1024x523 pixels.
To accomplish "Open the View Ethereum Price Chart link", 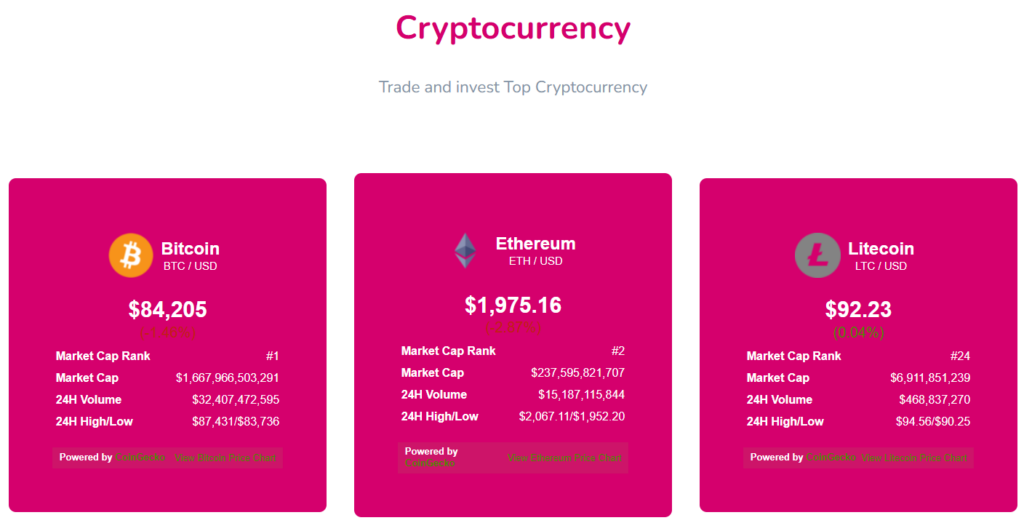I will click(x=564, y=458).
